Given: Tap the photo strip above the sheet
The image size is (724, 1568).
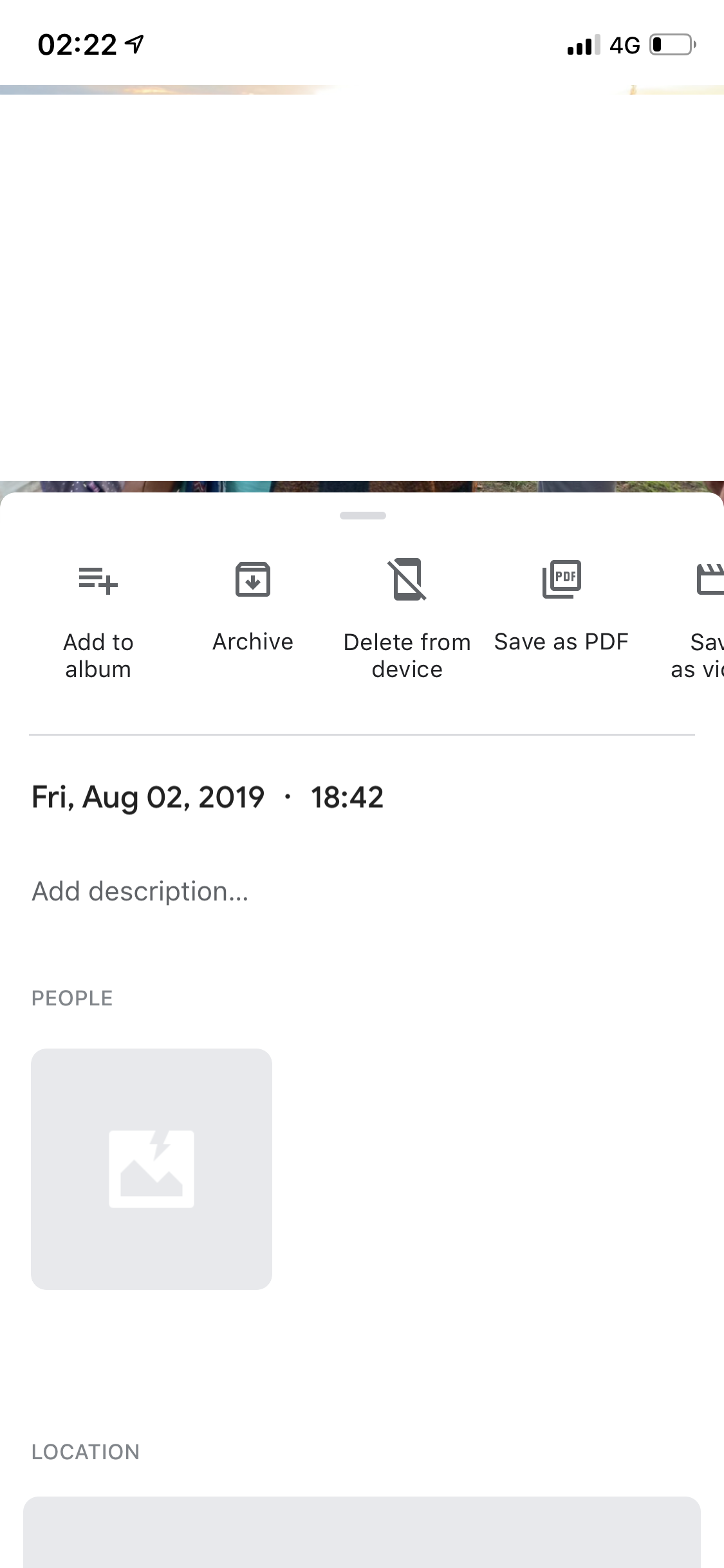Looking at the screenshot, I should click(x=362, y=487).
